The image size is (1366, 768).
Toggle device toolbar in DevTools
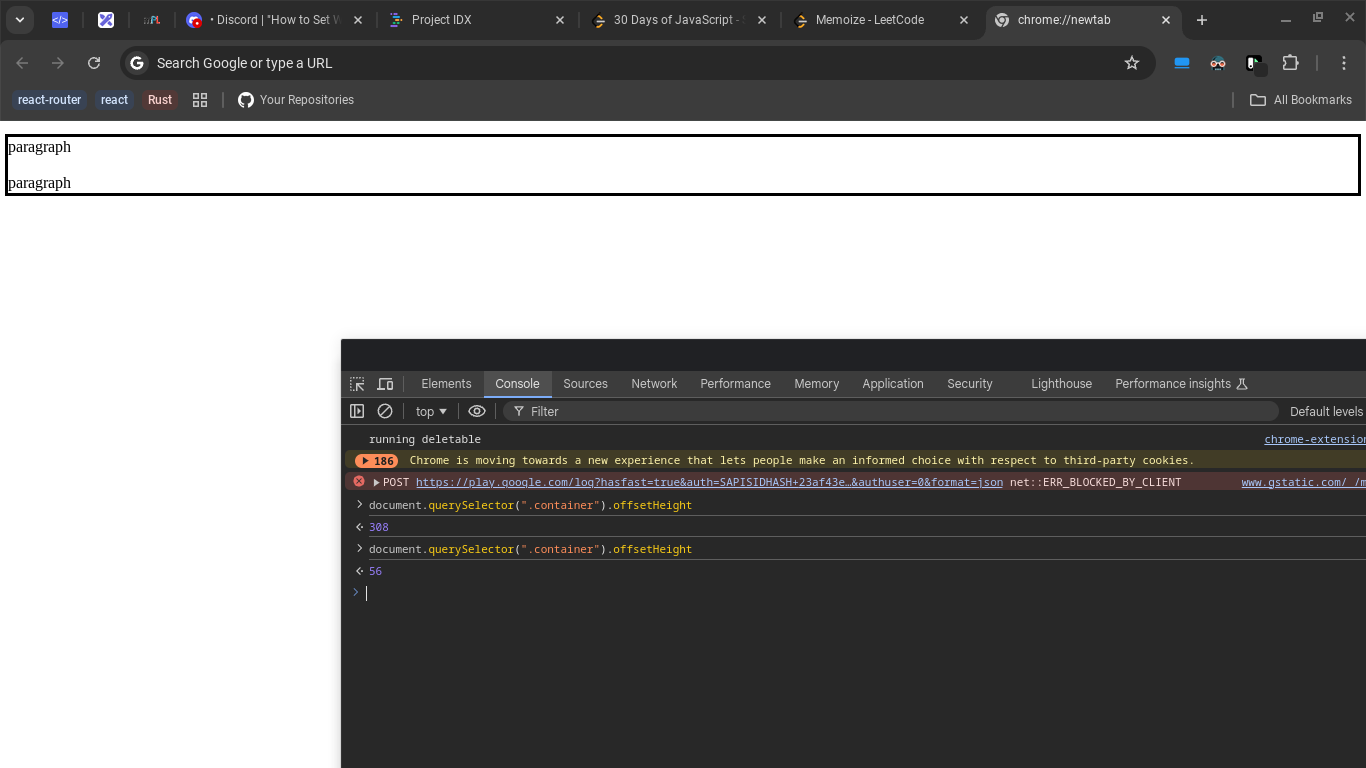385,384
